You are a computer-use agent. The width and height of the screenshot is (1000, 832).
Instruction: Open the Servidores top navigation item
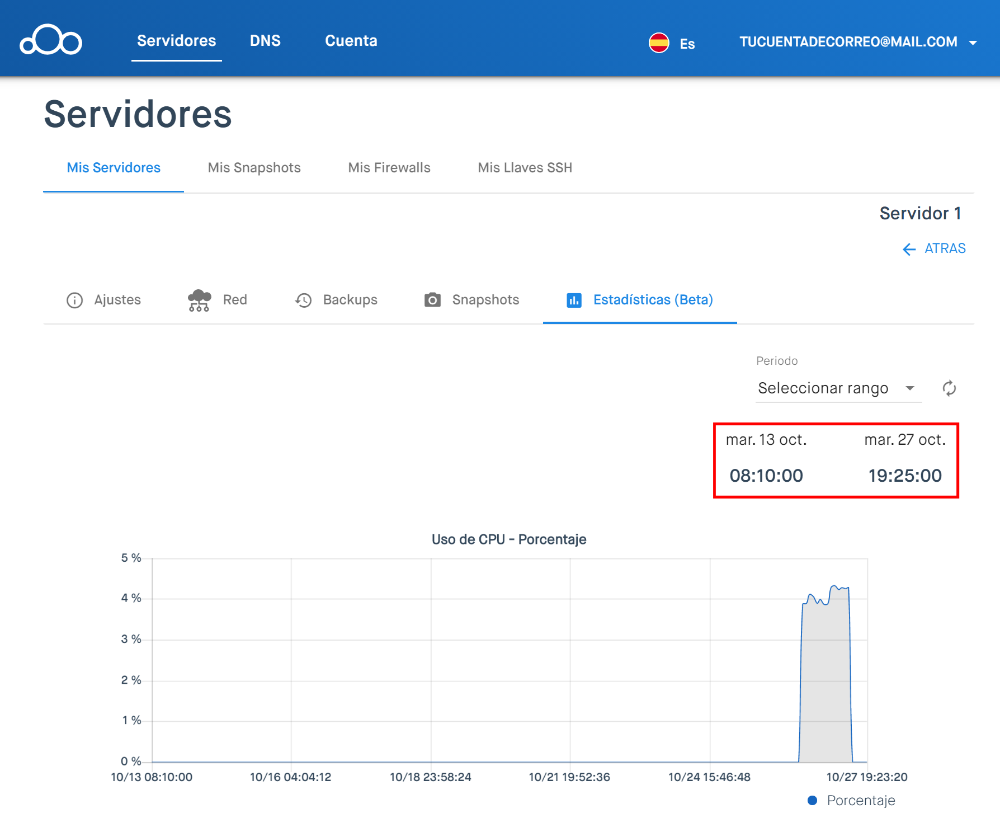click(177, 41)
